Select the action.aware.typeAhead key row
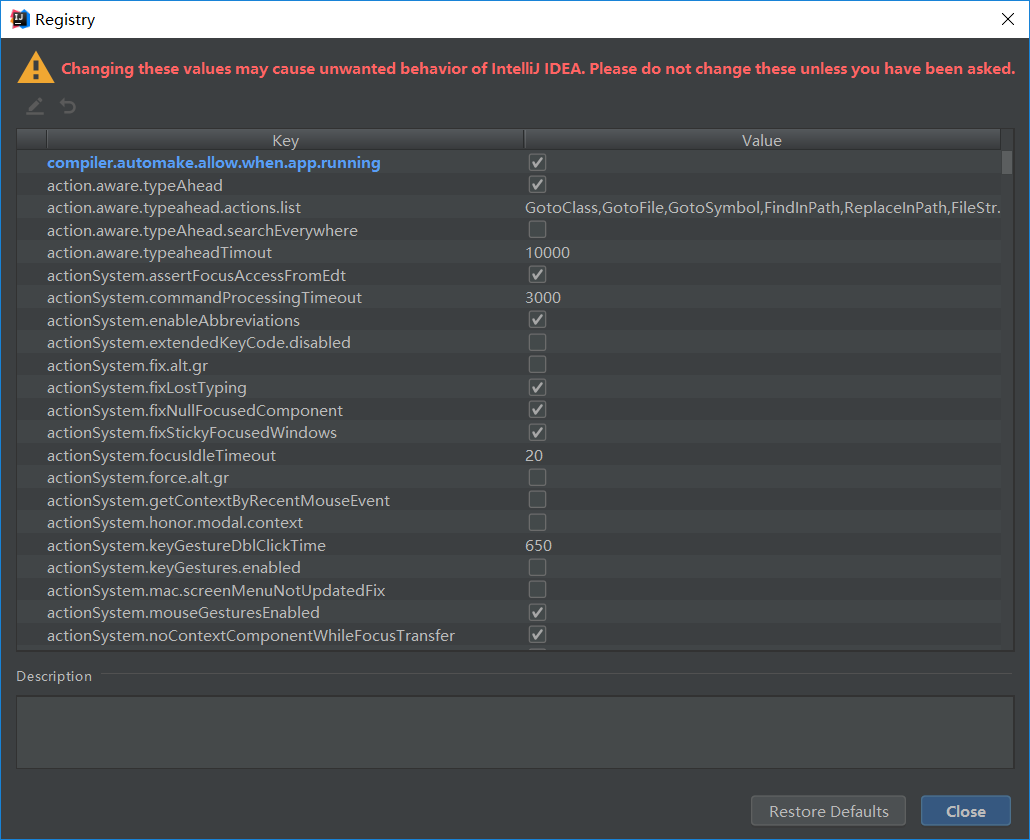Viewport: 1030px width, 840px height. click(x=135, y=186)
